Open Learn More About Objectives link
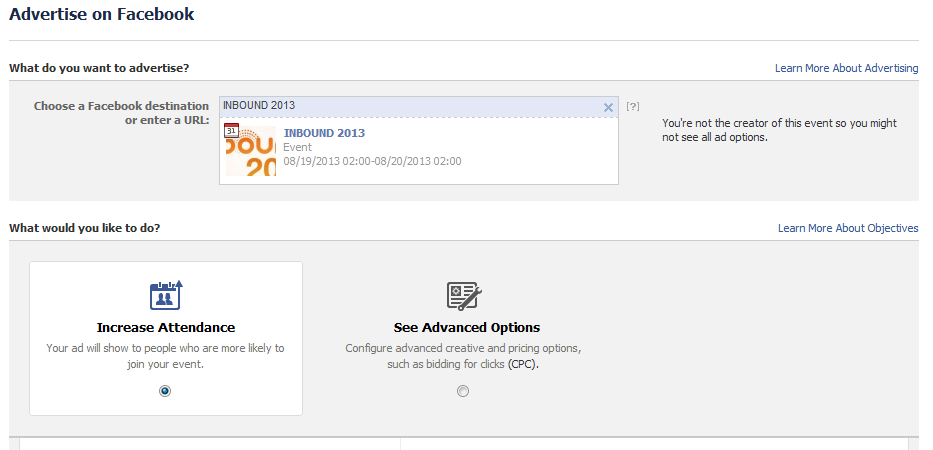This screenshot has height=450, width=933. [x=848, y=229]
